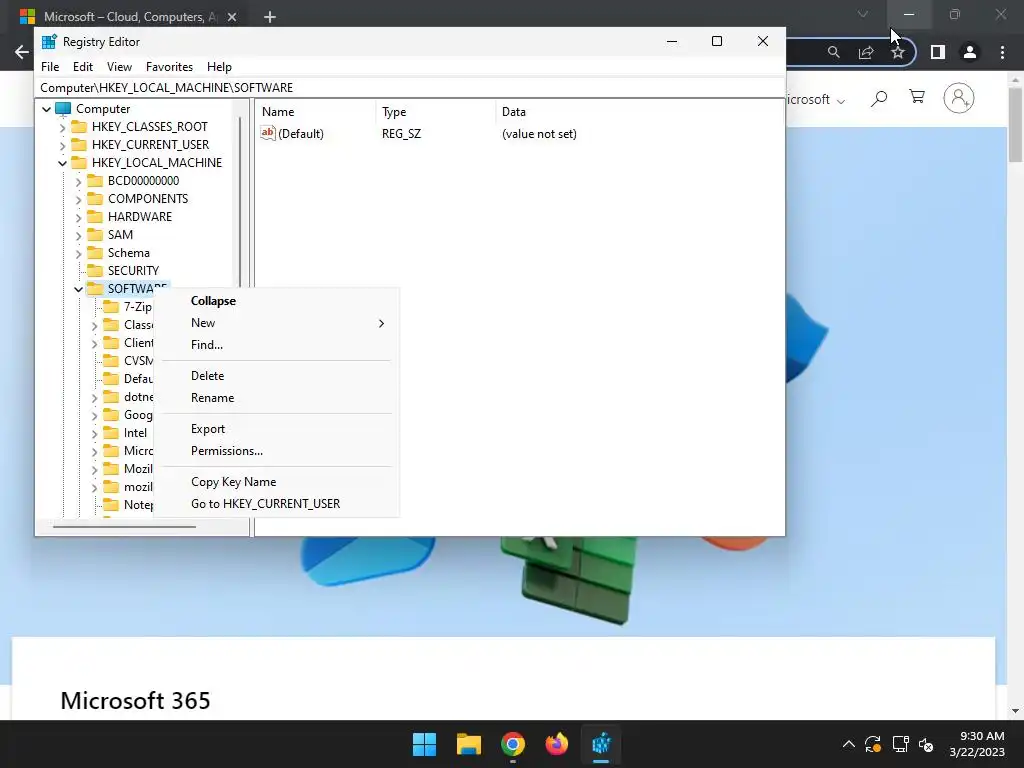Bookmark page with Chrome star icon
Image resolution: width=1024 pixels, height=768 pixels.
[x=898, y=52]
